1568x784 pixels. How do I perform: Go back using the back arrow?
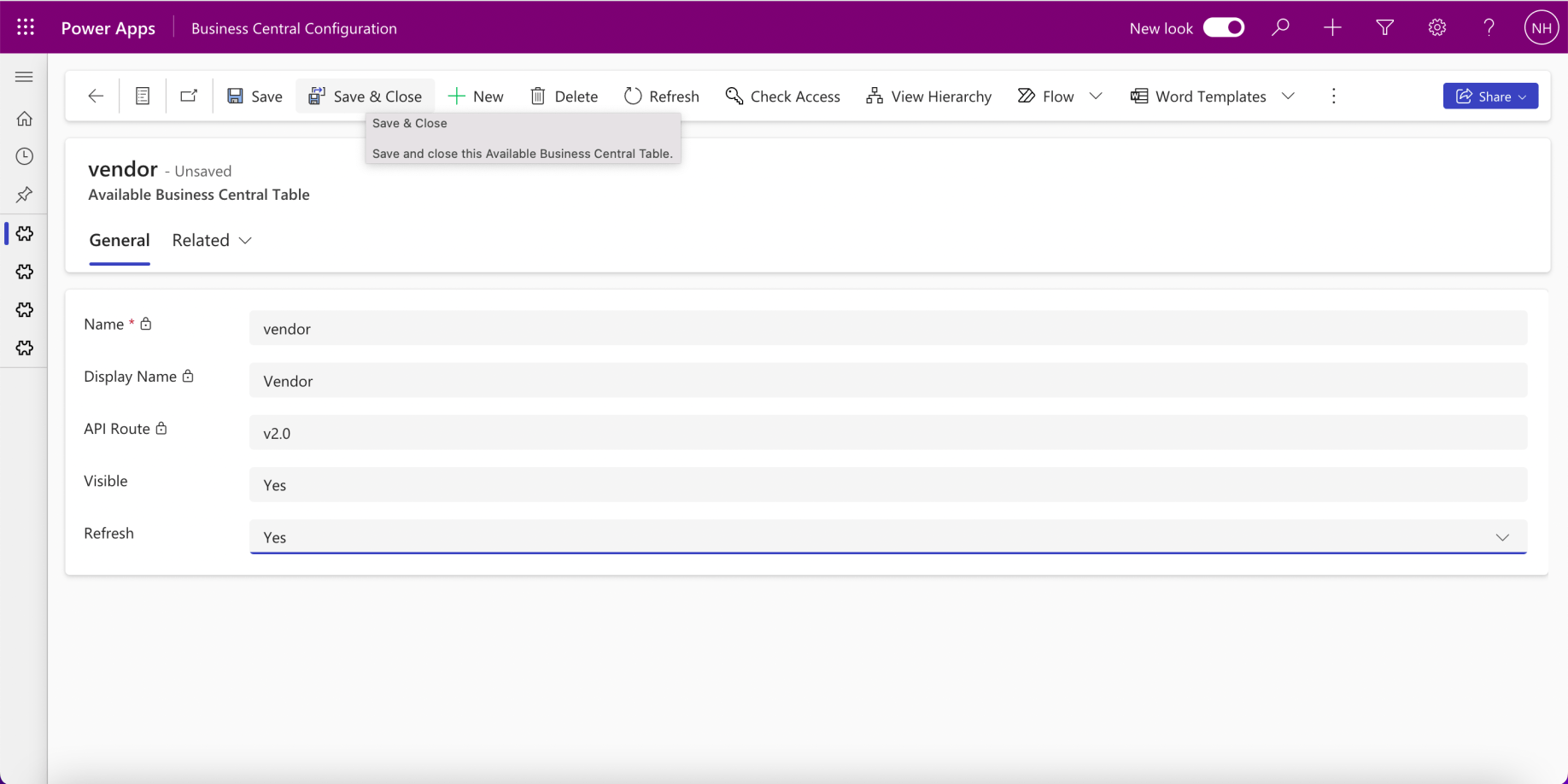click(96, 96)
